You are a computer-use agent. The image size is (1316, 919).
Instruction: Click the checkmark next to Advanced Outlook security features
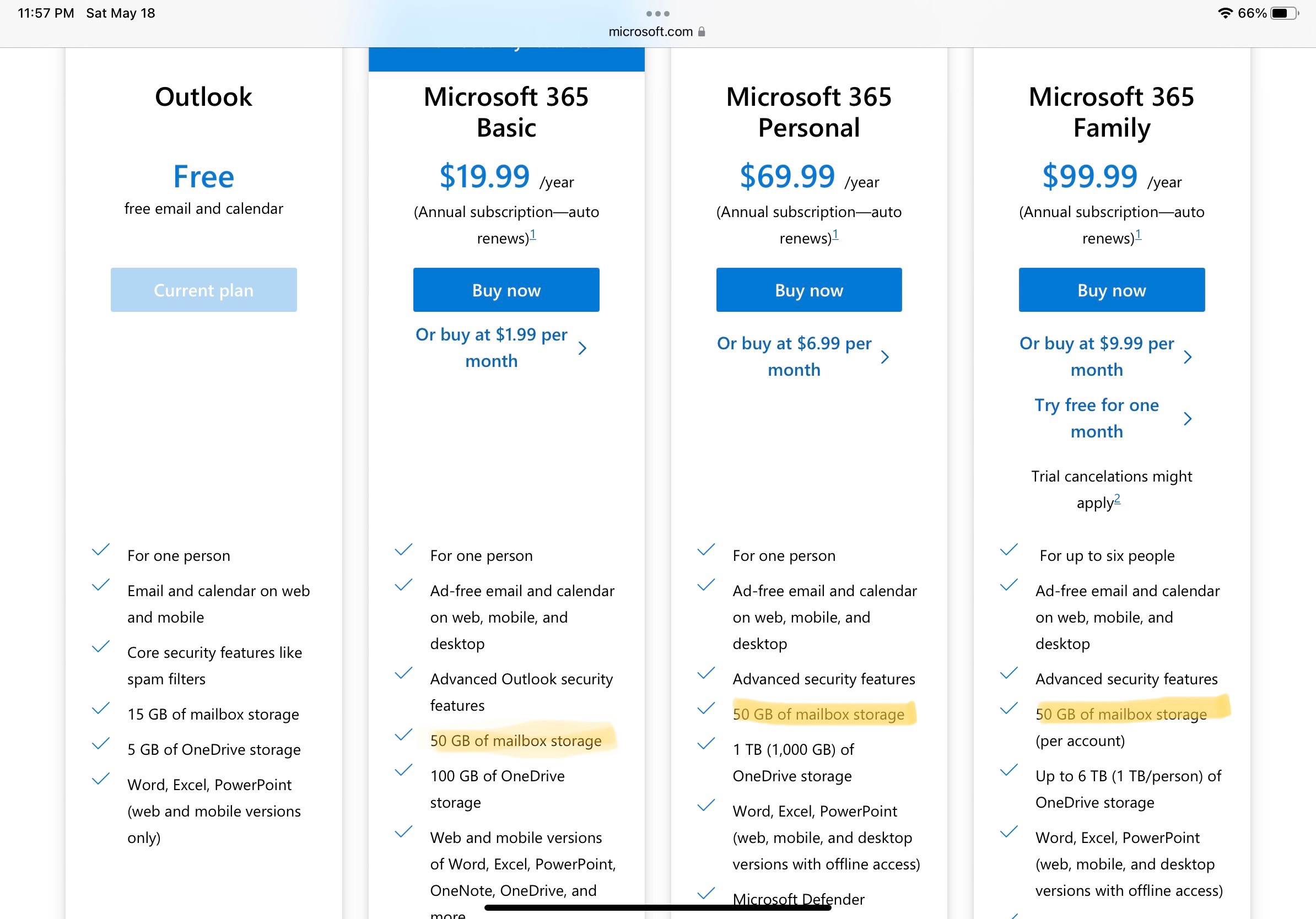(403, 674)
